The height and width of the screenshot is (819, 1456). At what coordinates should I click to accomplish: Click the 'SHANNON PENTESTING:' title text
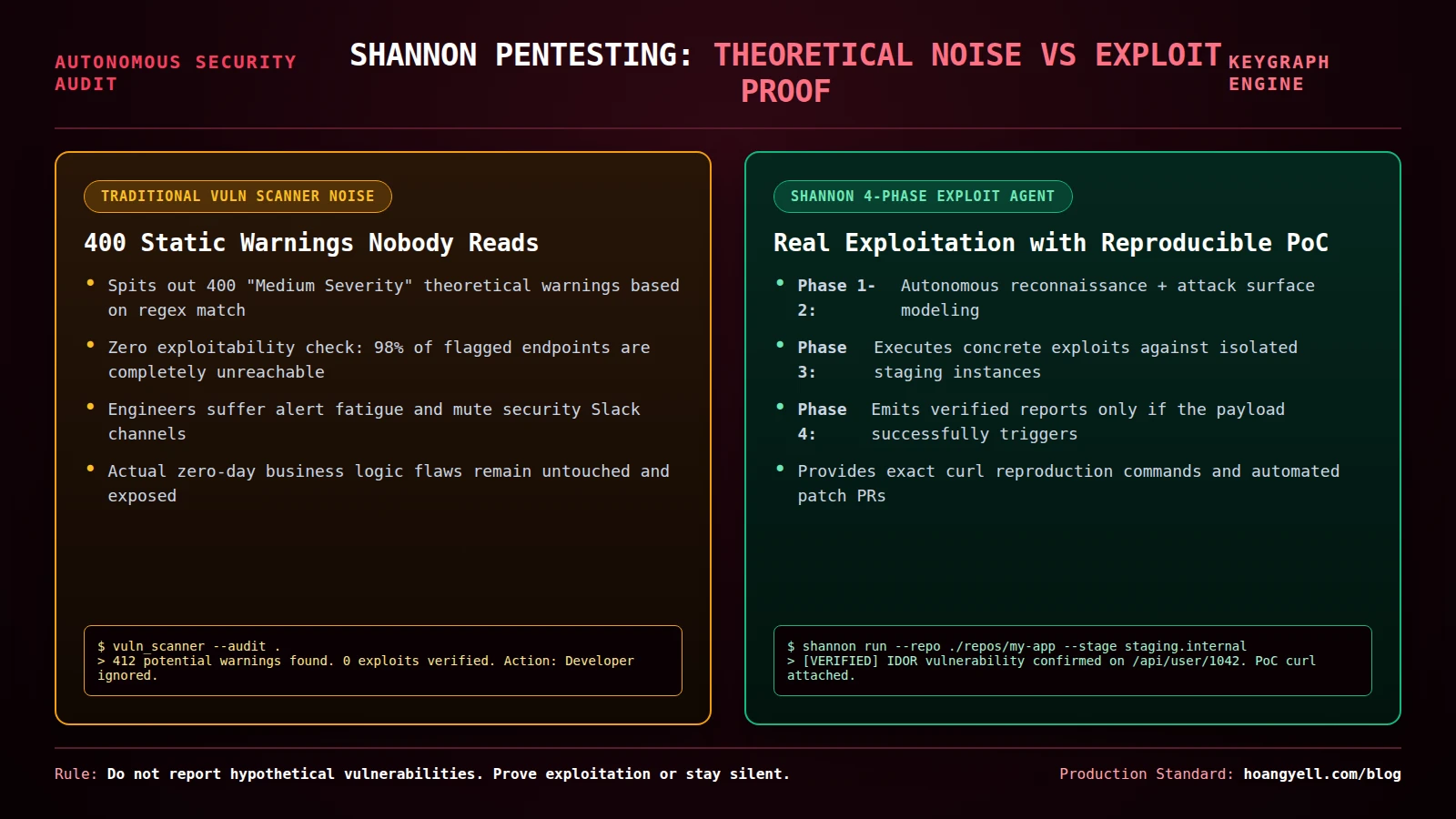(521, 55)
